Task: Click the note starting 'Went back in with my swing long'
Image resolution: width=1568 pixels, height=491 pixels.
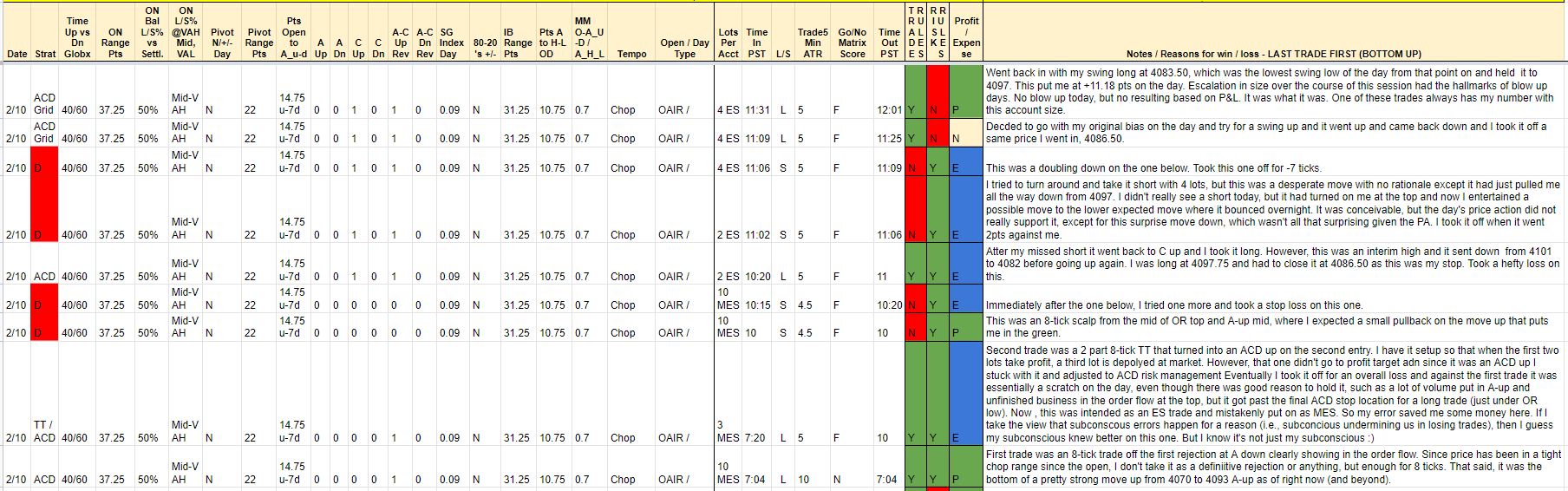Action: tap(1273, 92)
